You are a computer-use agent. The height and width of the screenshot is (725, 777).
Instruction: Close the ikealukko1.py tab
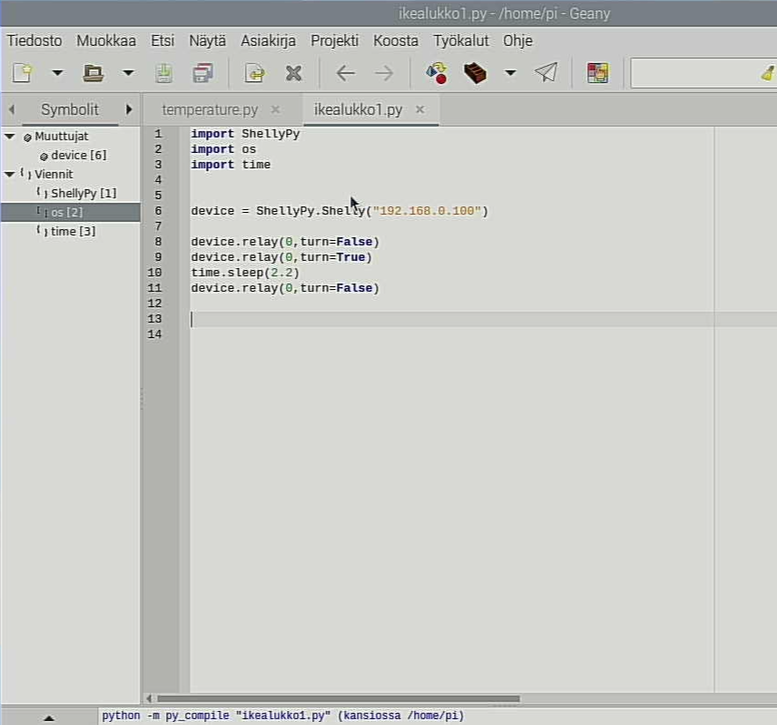(x=420, y=109)
